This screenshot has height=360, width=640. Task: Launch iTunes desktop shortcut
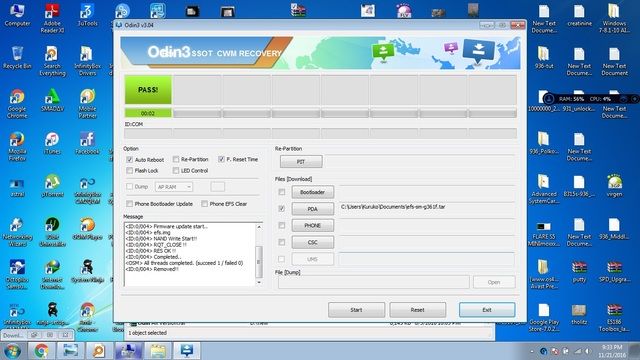coord(52,143)
